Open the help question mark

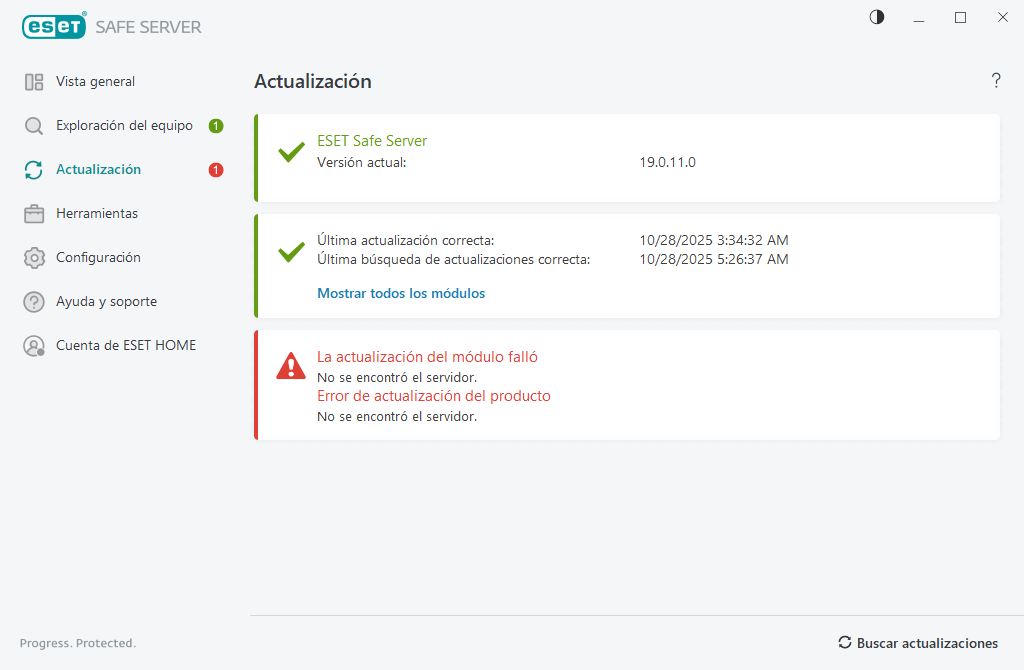[996, 81]
